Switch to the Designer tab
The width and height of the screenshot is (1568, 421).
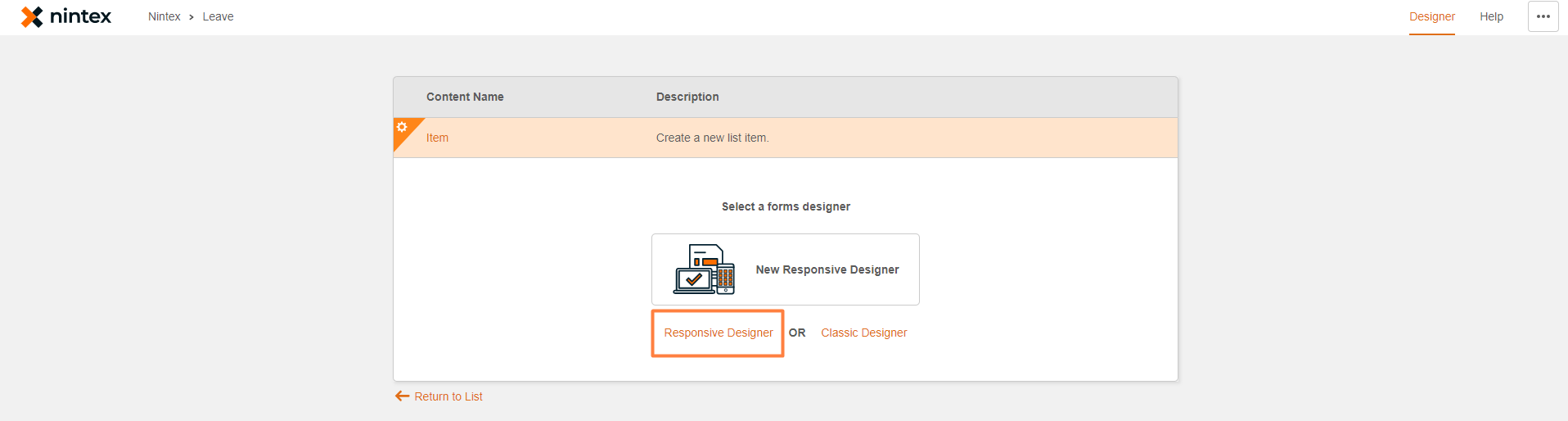1431,16
